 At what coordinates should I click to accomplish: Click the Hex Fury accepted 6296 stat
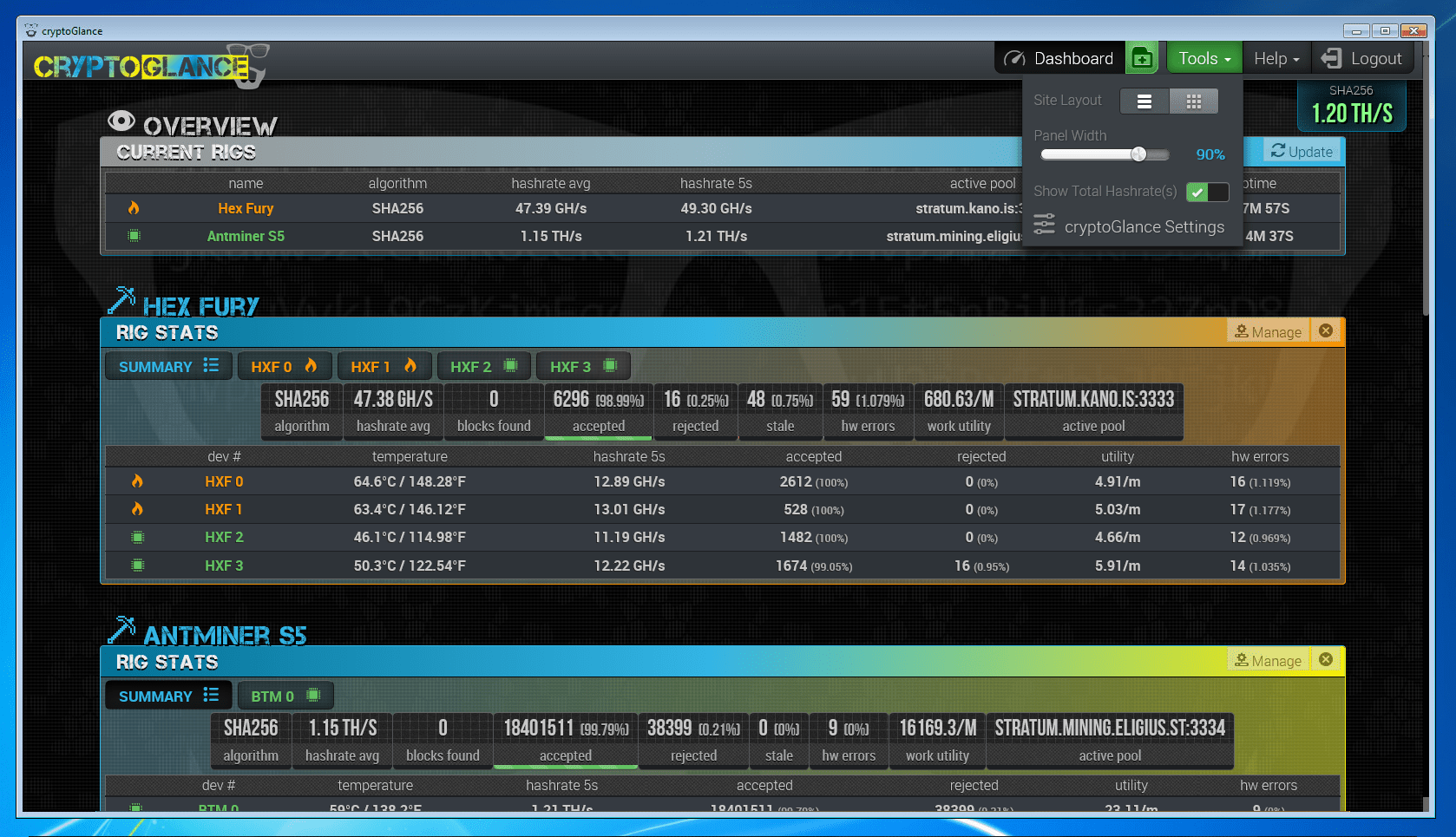599,410
